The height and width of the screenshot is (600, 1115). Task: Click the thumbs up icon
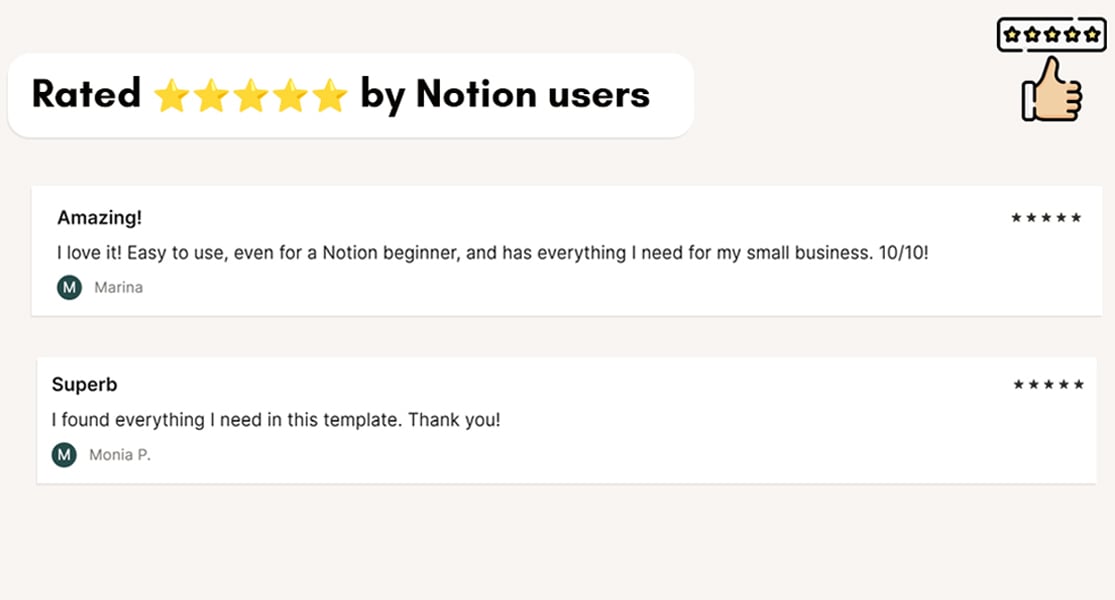point(1051,90)
